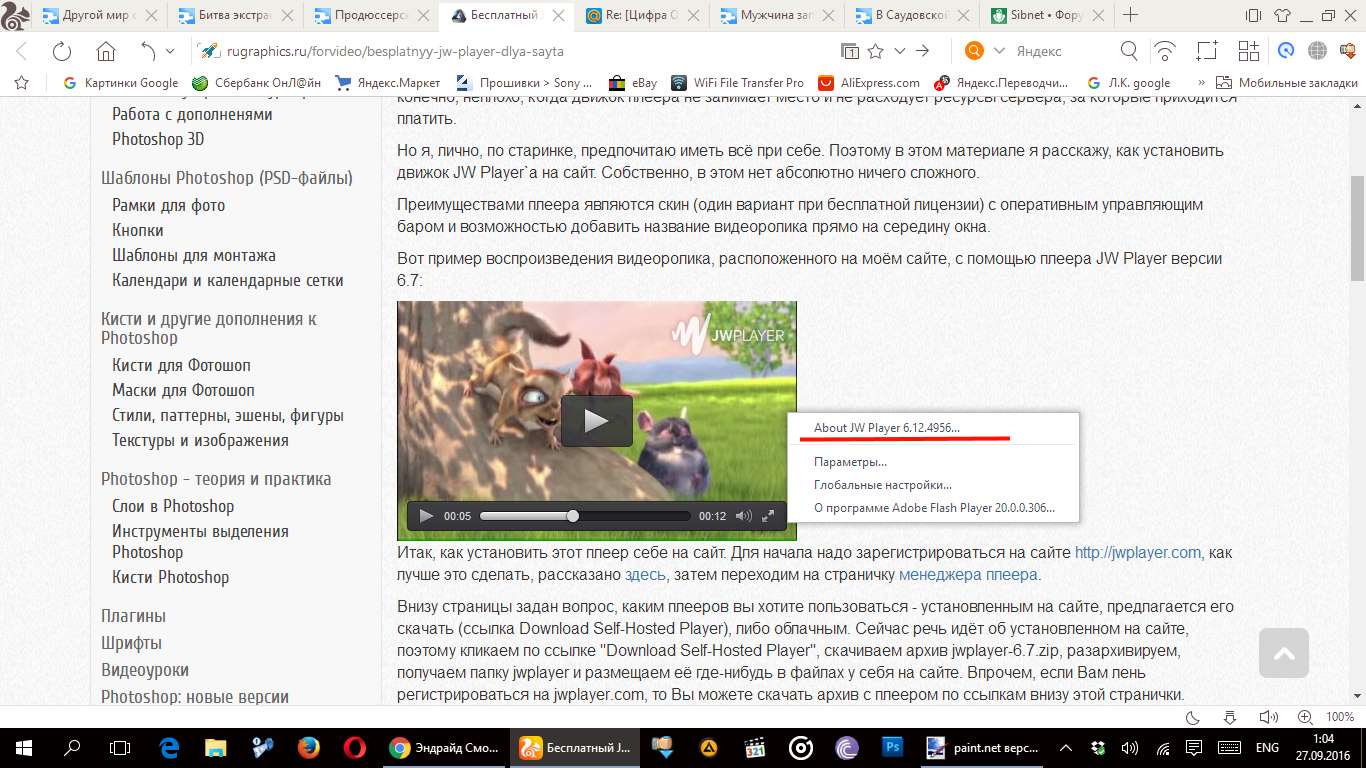Toggle night mode moon icon
The height and width of the screenshot is (768, 1366).
[x=1192, y=717]
